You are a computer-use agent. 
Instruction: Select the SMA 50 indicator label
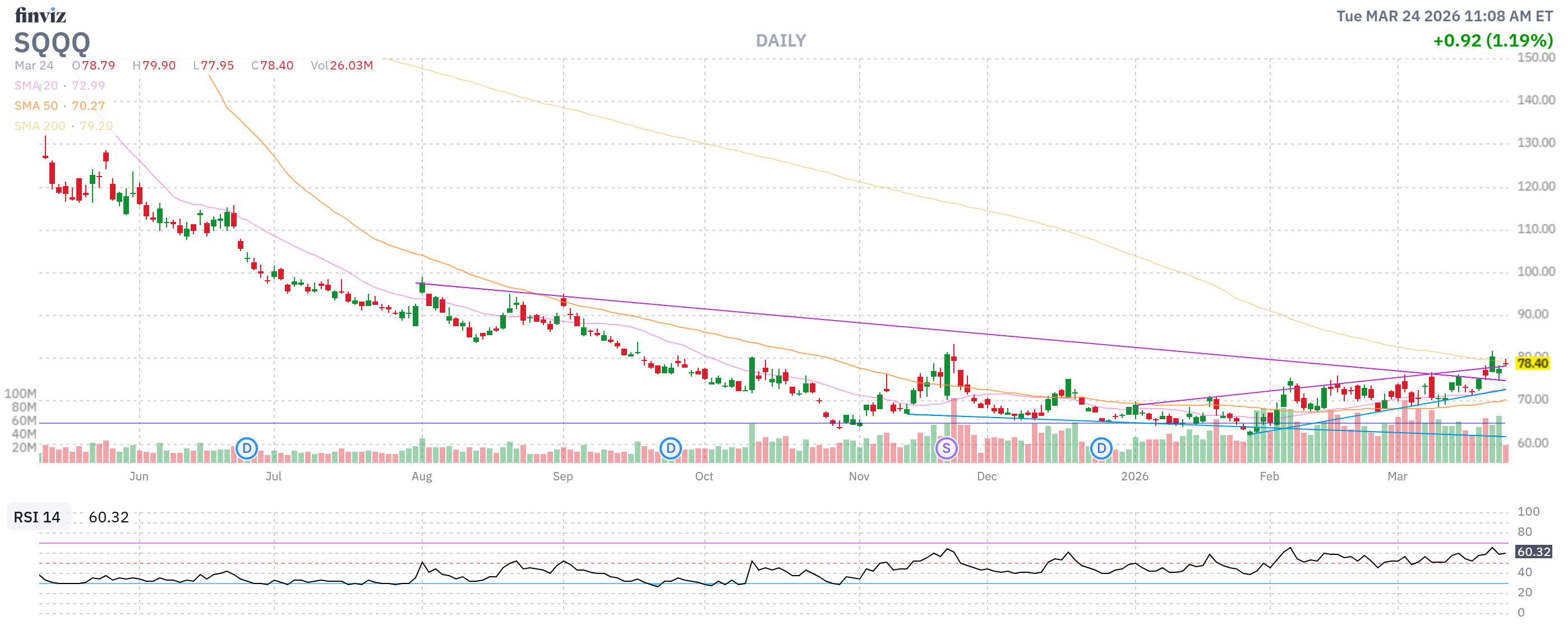pyautogui.click(x=36, y=106)
